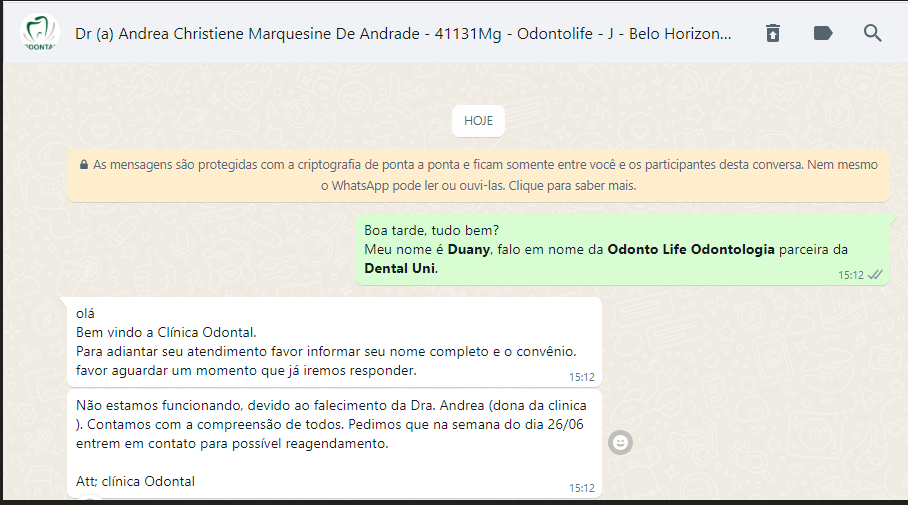908x505 pixels.
Task: Open the contact profile picture
Action: pyautogui.click(x=39, y=33)
